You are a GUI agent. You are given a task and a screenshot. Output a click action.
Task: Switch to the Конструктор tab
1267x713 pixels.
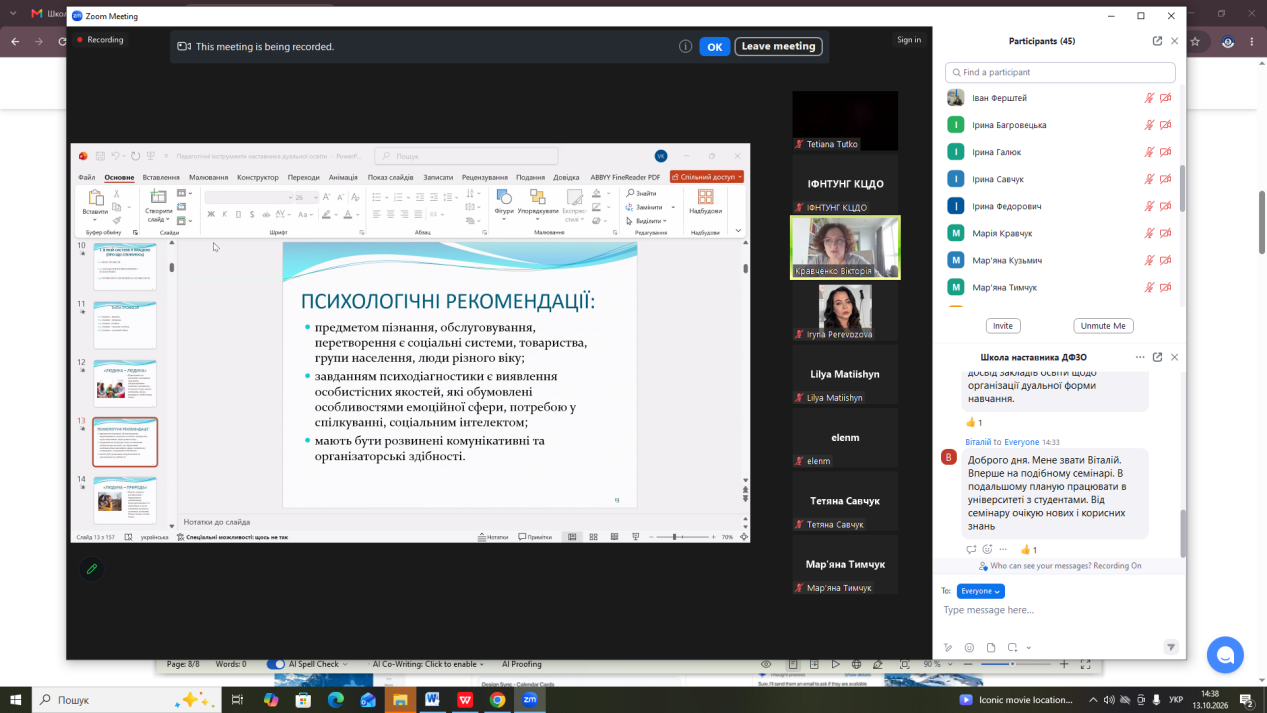[258, 177]
